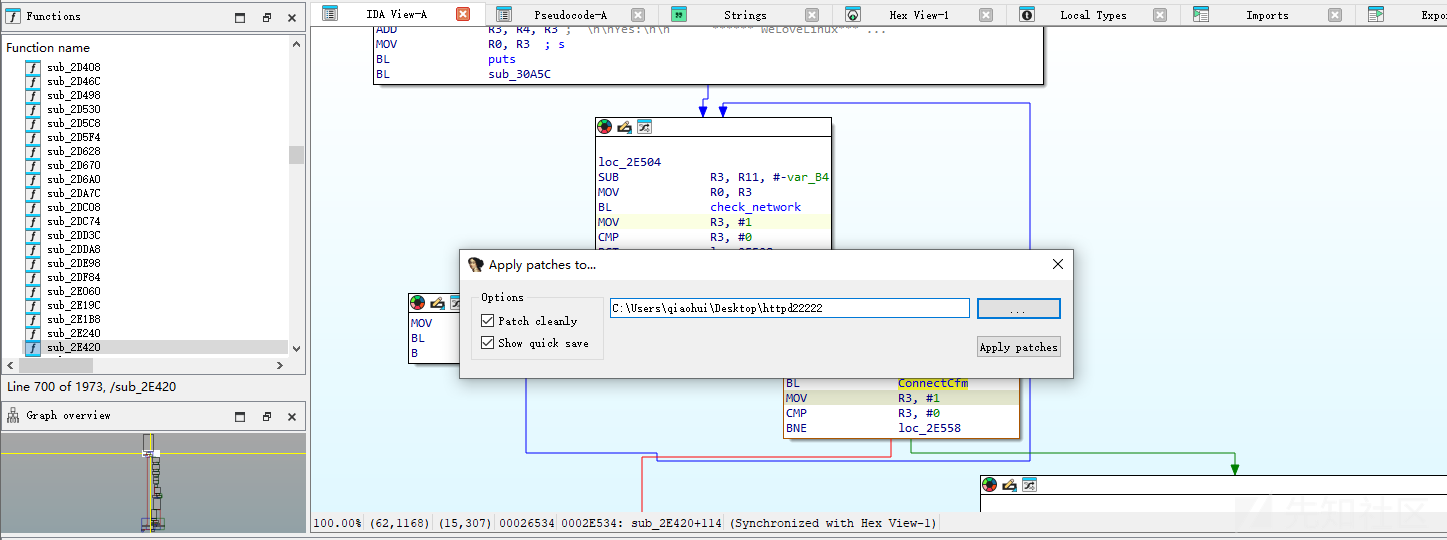Viewport: 1447px width, 540px height.
Task: Click loc_2E558 branch target in graph
Action: (x=929, y=428)
